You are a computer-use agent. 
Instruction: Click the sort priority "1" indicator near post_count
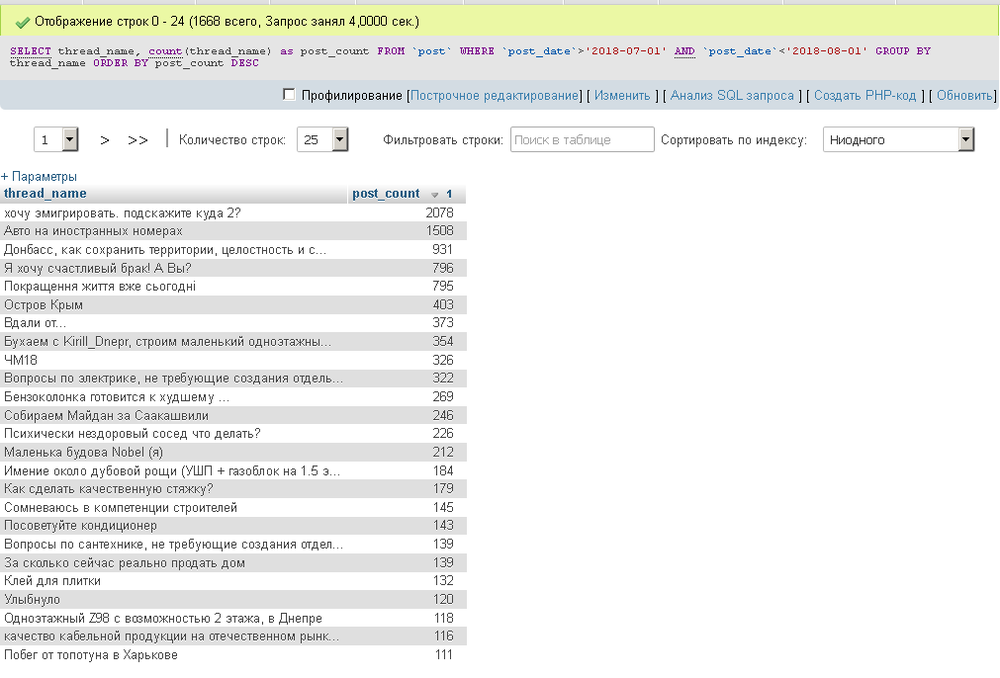tap(447, 193)
